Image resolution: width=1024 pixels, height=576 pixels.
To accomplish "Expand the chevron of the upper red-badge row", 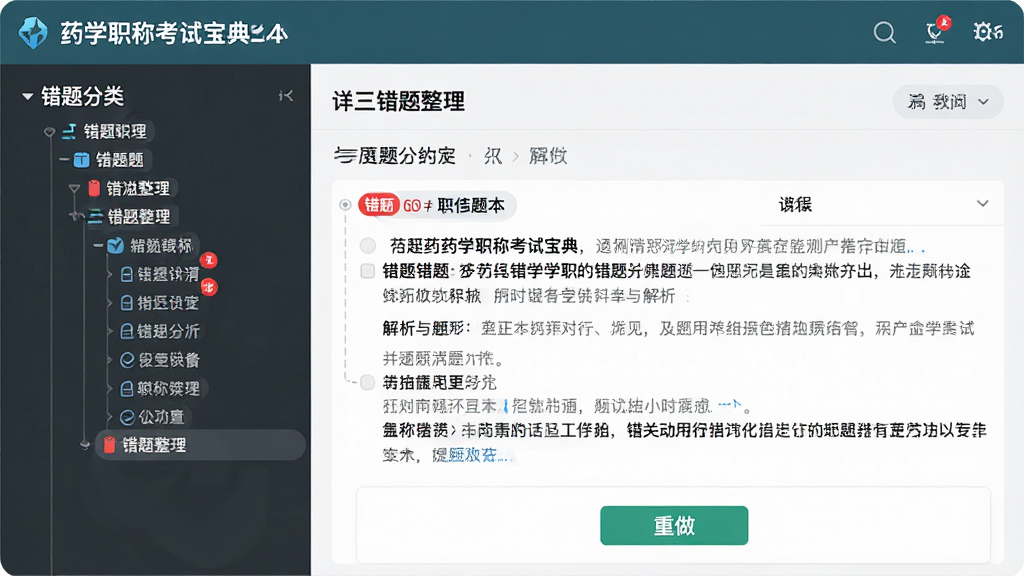I will (x=110, y=274).
